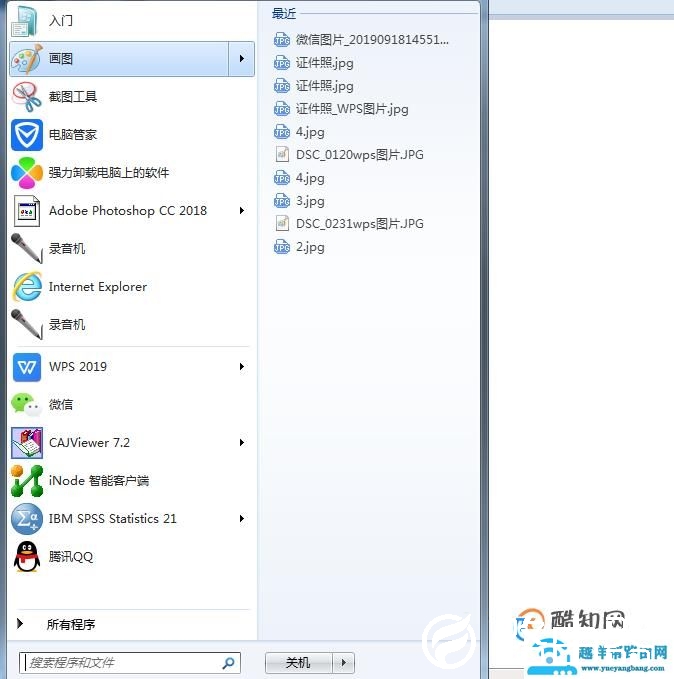Expand CAJViewer 7.2 submenu arrow

pyautogui.click(x=242, y=443)
